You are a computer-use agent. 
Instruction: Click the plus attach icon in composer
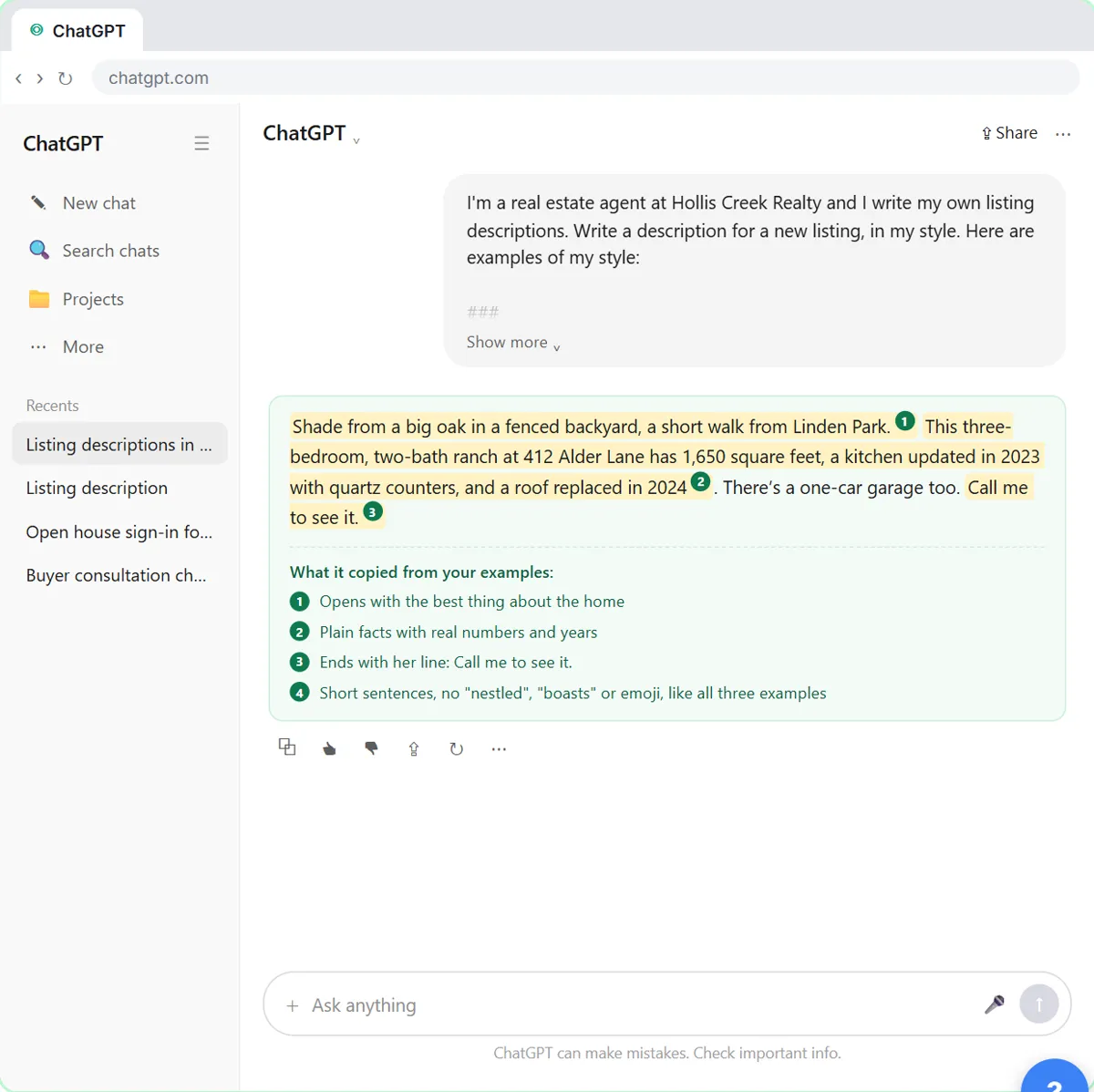click(292, 1005)
